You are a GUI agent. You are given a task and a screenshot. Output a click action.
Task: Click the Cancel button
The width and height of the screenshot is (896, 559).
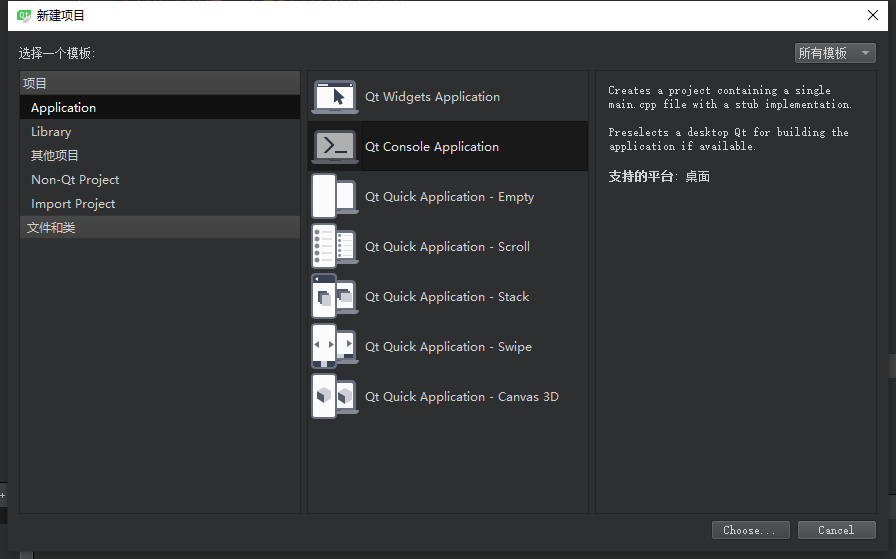pos(837,530)
